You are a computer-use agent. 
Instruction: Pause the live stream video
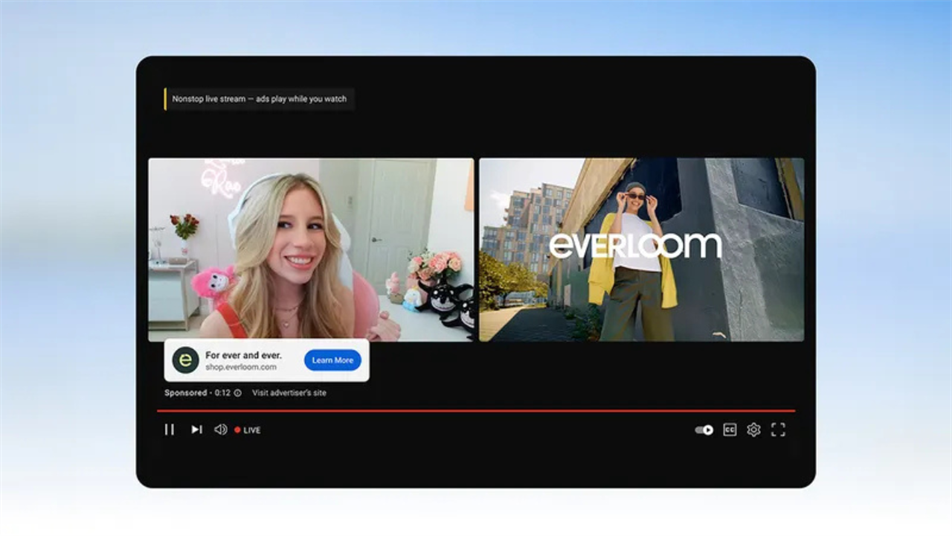pyautogui.click(x=169, y=430)
